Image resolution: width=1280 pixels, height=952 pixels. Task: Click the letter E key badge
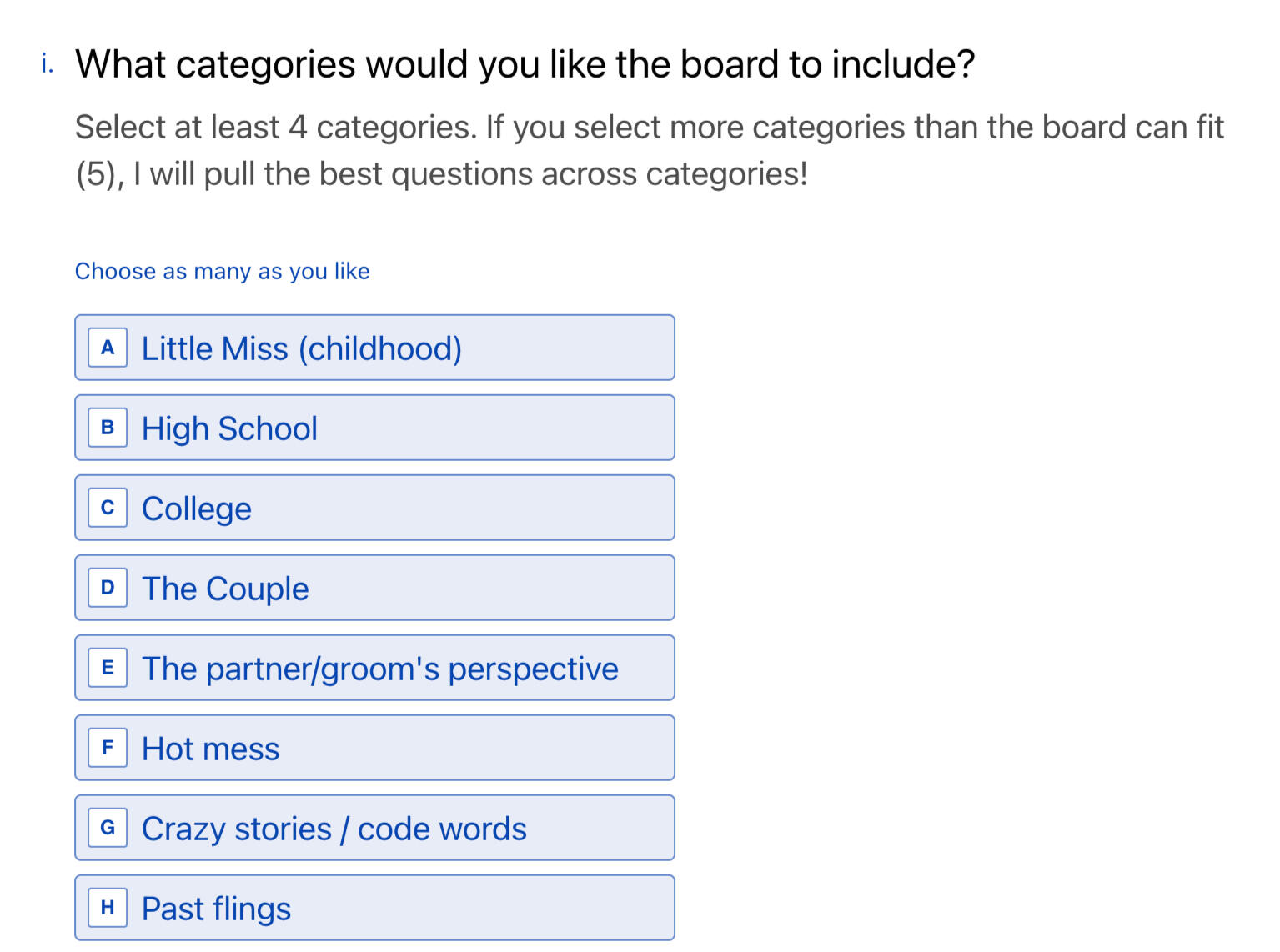coord(108,668)
